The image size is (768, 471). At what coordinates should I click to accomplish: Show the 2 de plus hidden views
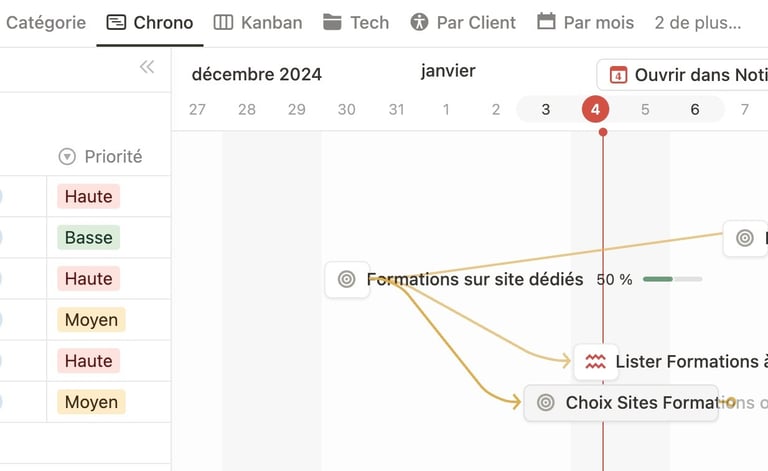(697, 23)
